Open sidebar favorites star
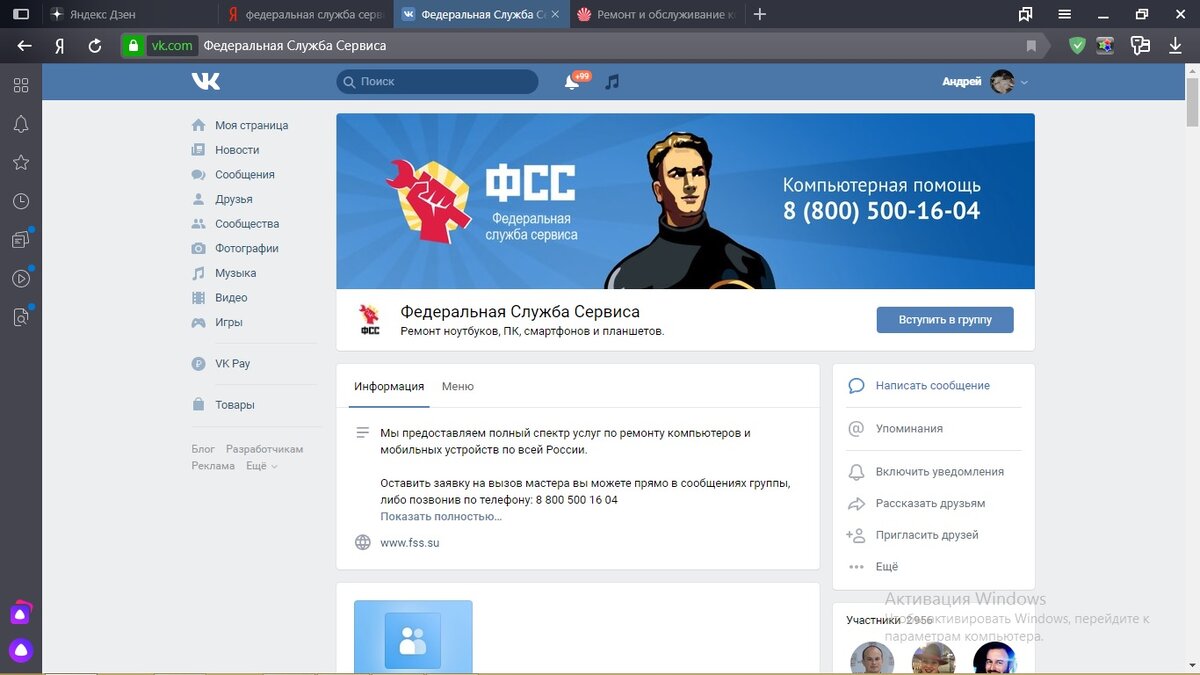This screenshot has width=1200, height=675. pos(21,162)
